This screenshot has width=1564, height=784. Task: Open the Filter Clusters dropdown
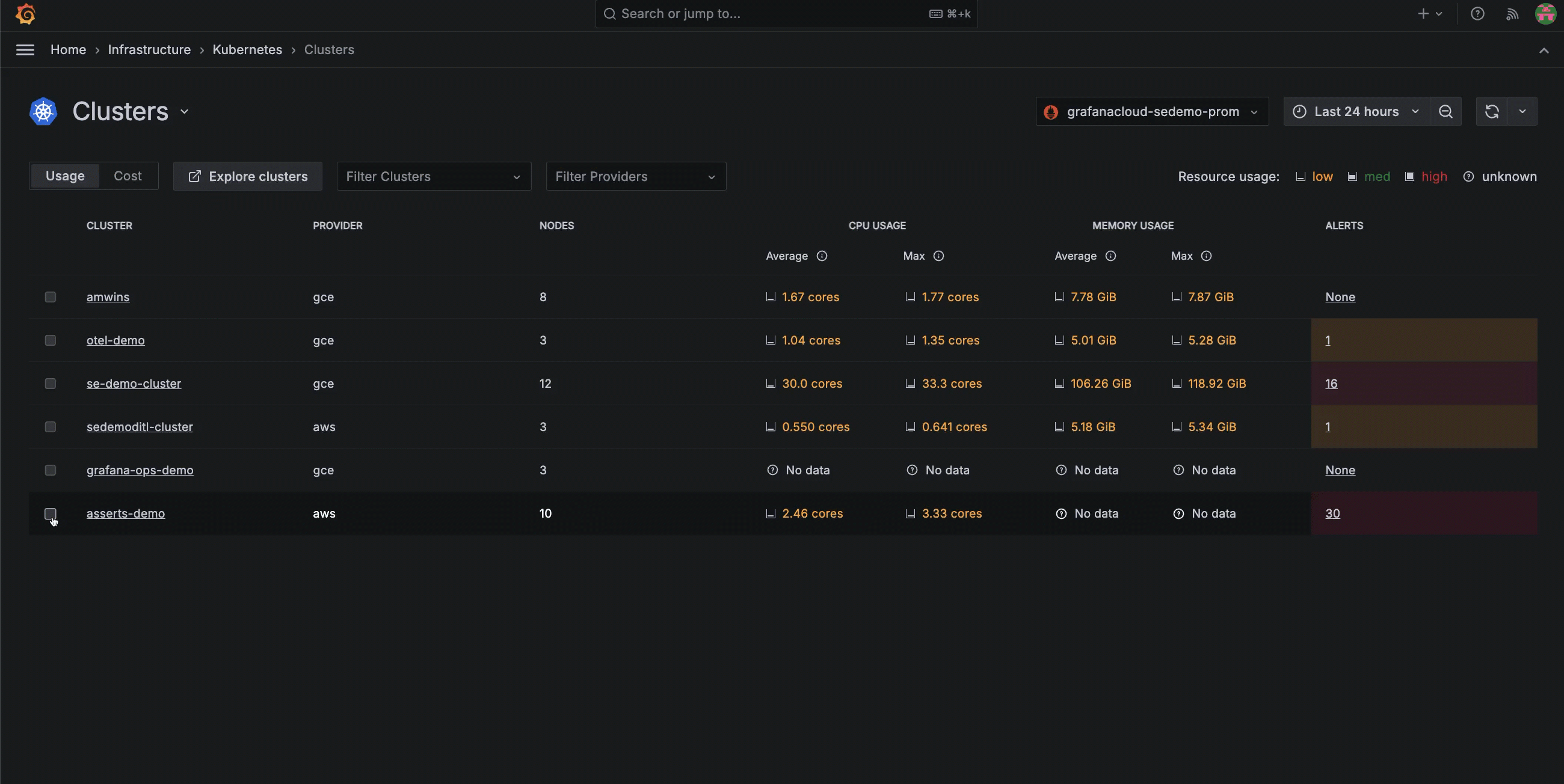coord(434,177)
